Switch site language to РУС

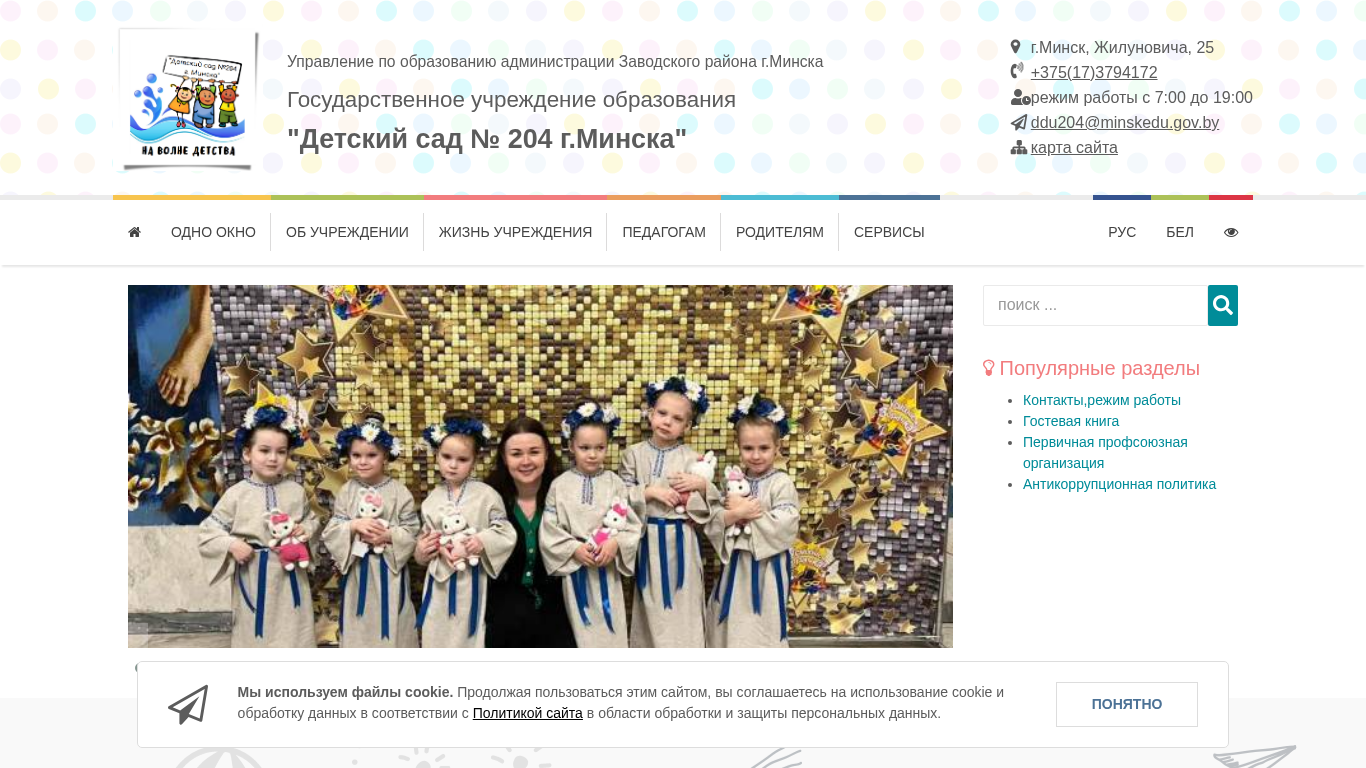[1122, 232]
